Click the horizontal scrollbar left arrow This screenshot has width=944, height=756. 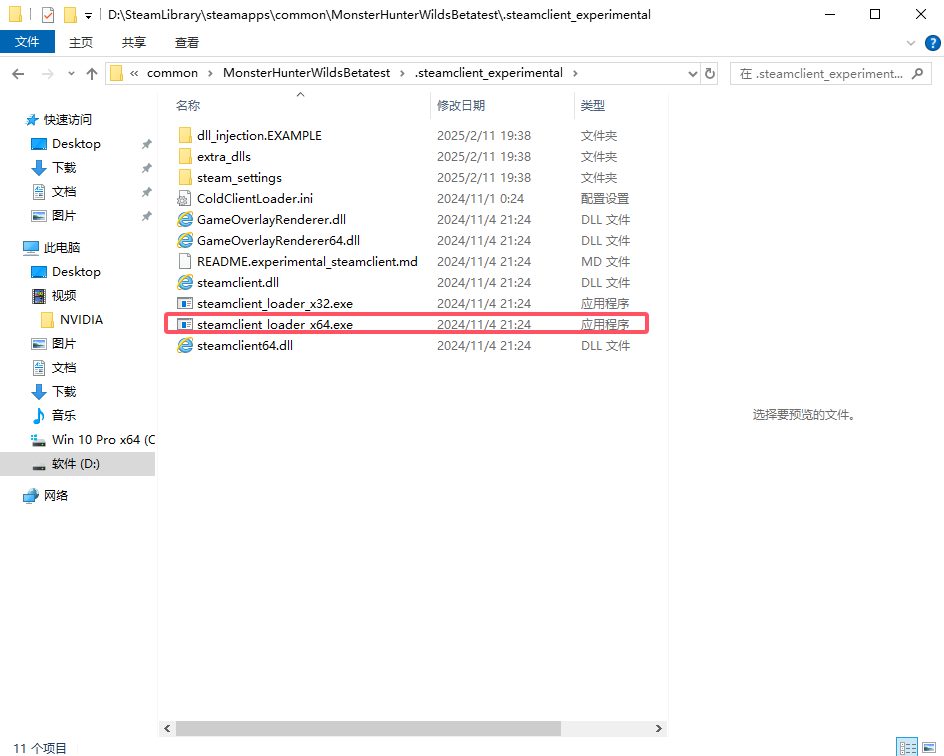tap(167, 728)
